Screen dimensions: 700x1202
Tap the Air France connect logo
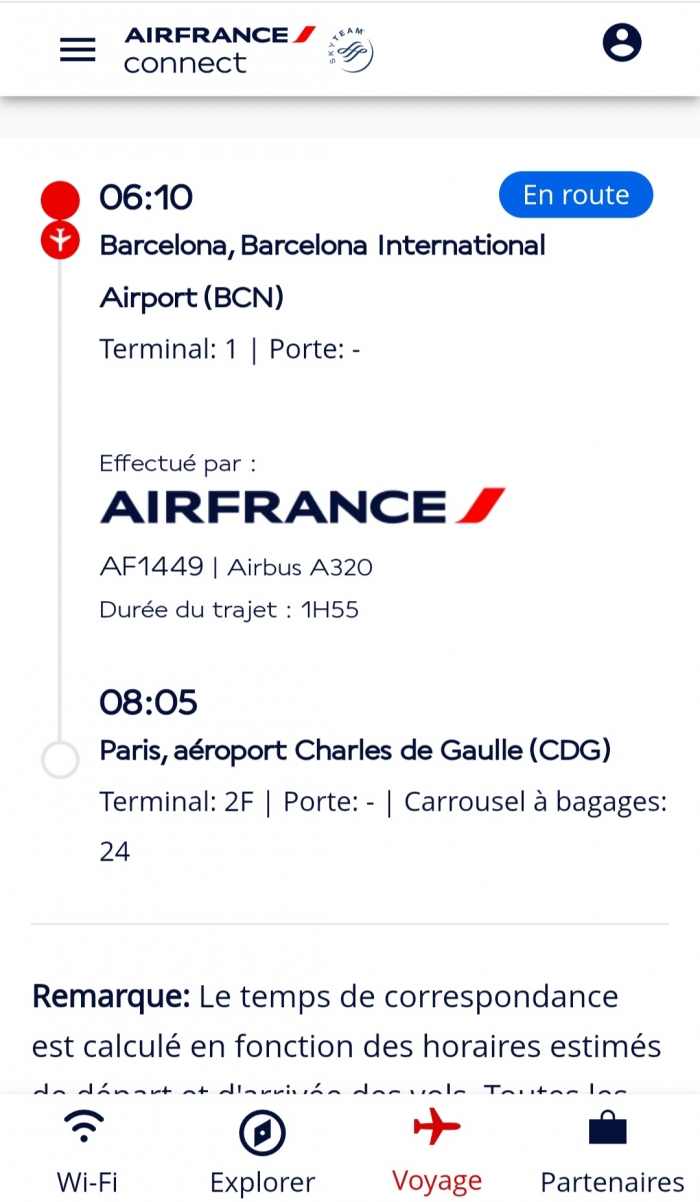(220, 49)
